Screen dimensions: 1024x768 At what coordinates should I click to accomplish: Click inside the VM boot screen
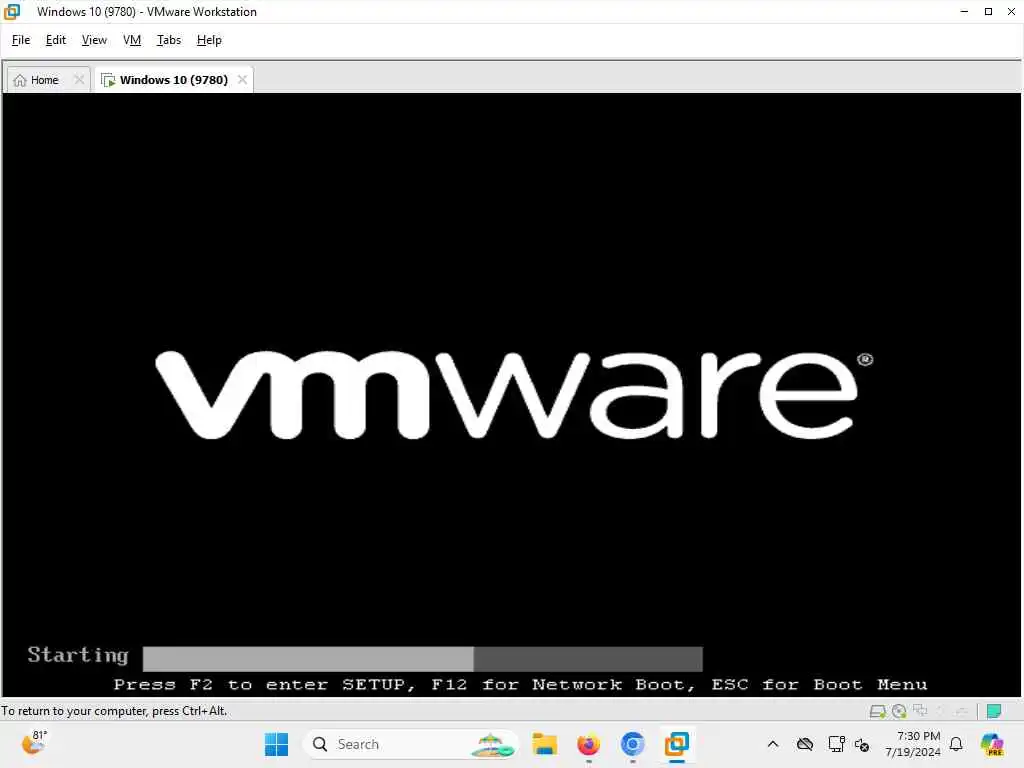pyautogui.click(x=511, y=394)
